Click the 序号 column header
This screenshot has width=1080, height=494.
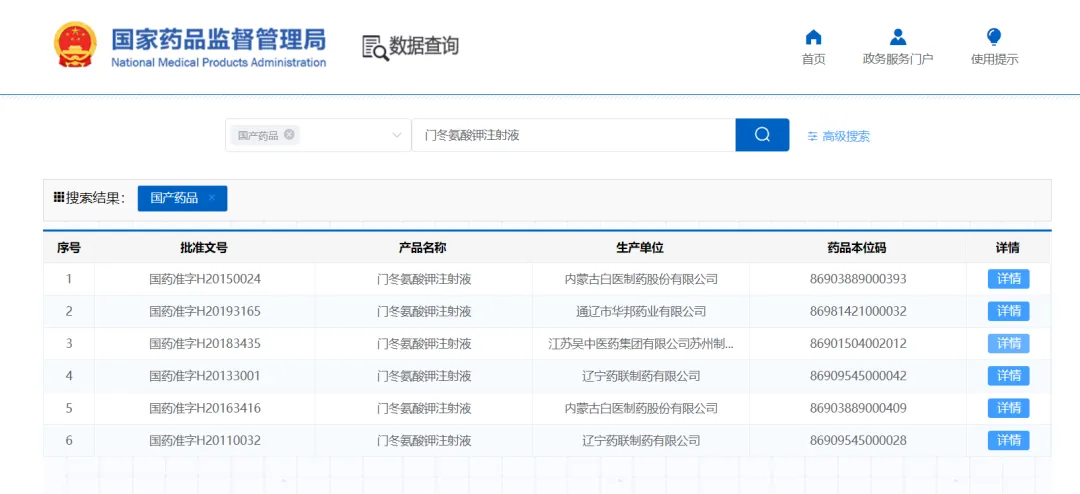69,247
